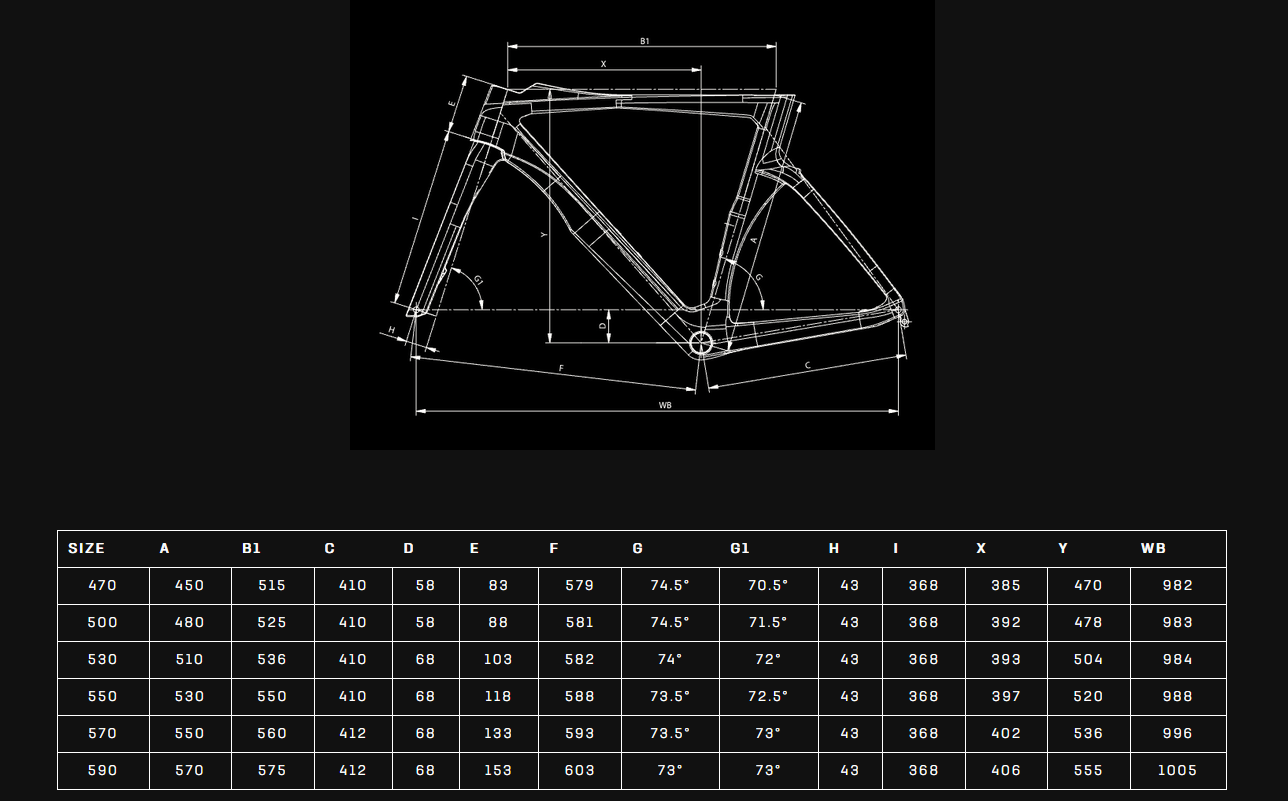Click the 1005 wheelbase value
The width and height of the screenshot is (1288, 801).
pos(1177,770)
